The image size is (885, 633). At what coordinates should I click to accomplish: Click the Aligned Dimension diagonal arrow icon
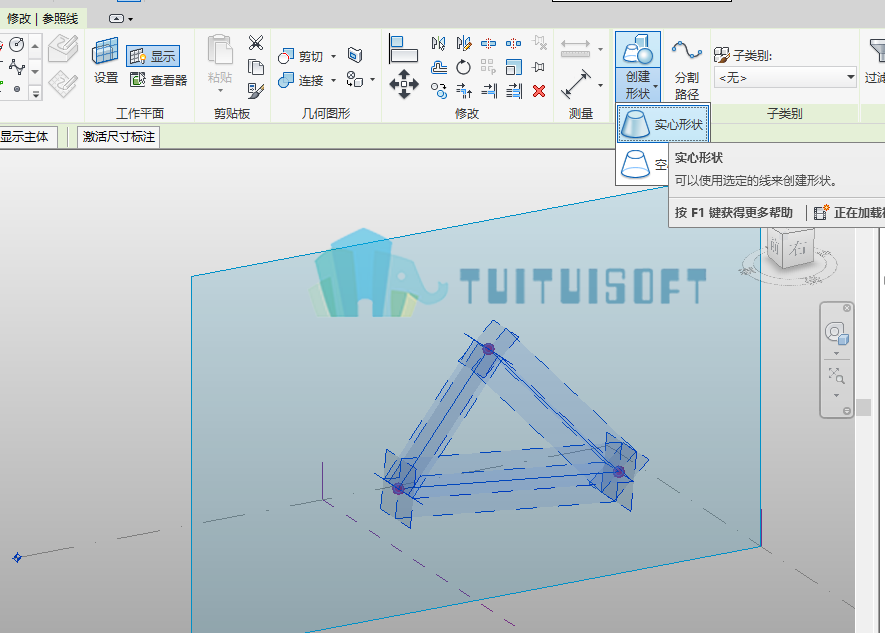[576, 85]
